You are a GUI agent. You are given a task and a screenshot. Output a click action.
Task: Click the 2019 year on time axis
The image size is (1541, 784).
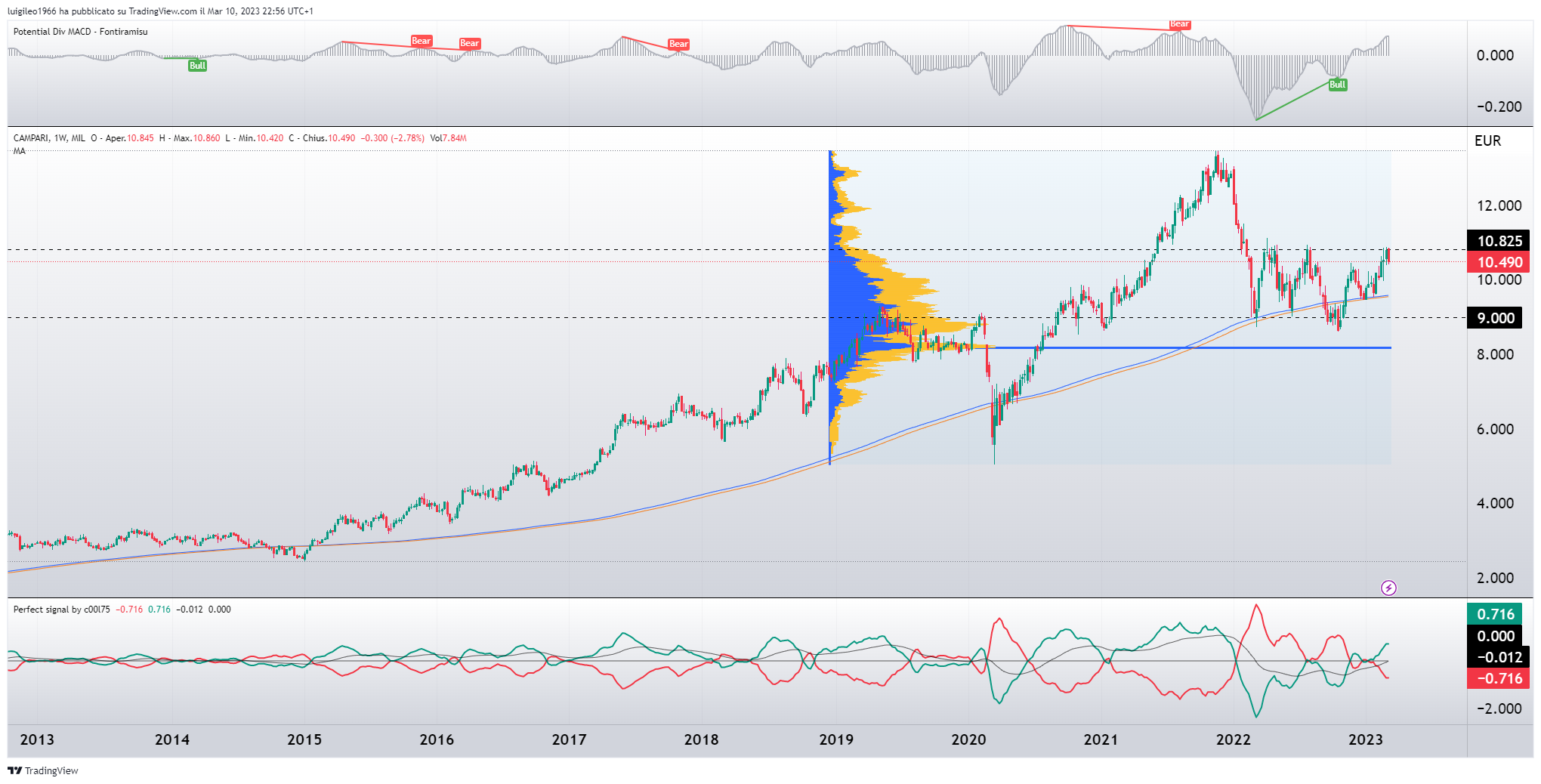point(836,739)
